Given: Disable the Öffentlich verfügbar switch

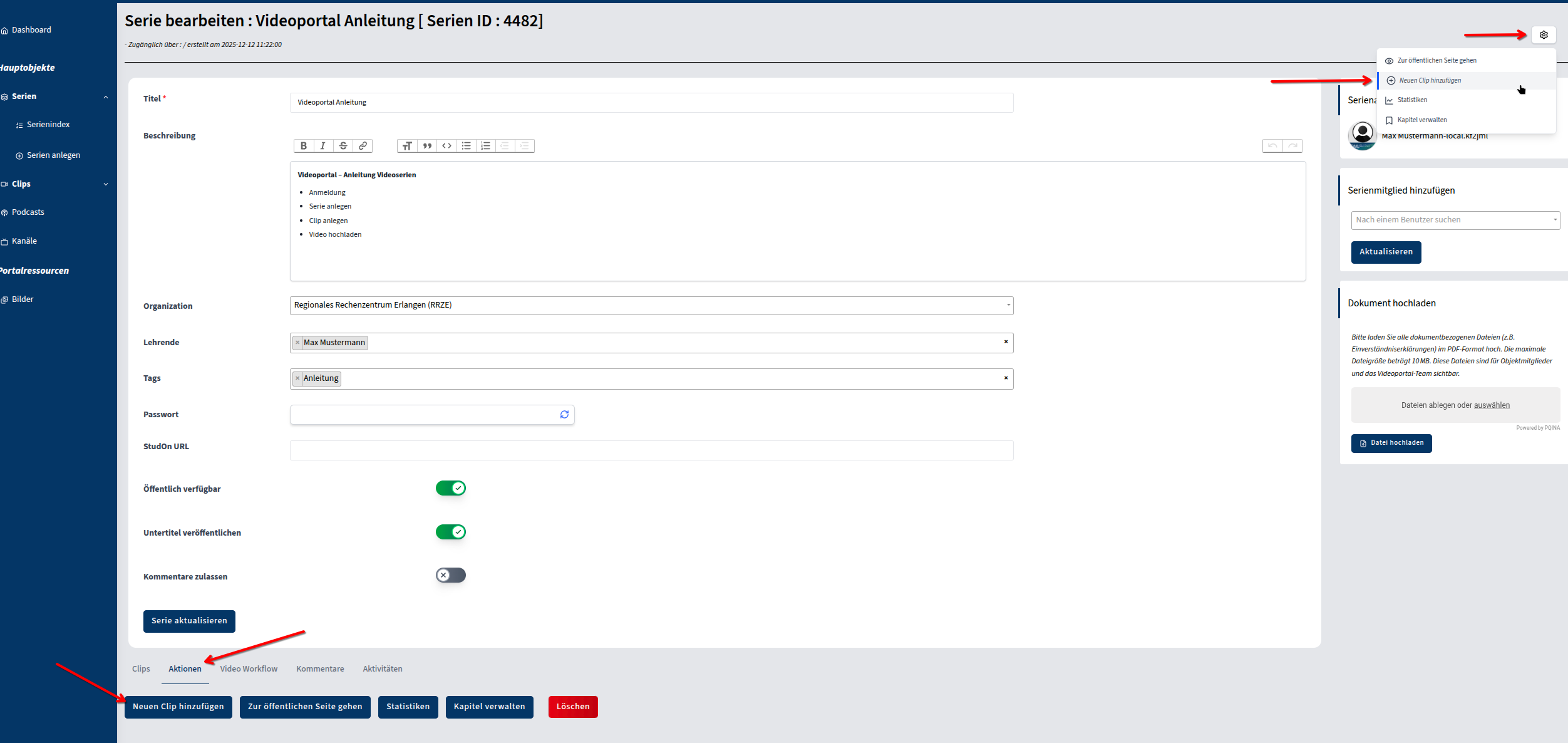Looking at the screenshot, I should coord(451,488).
